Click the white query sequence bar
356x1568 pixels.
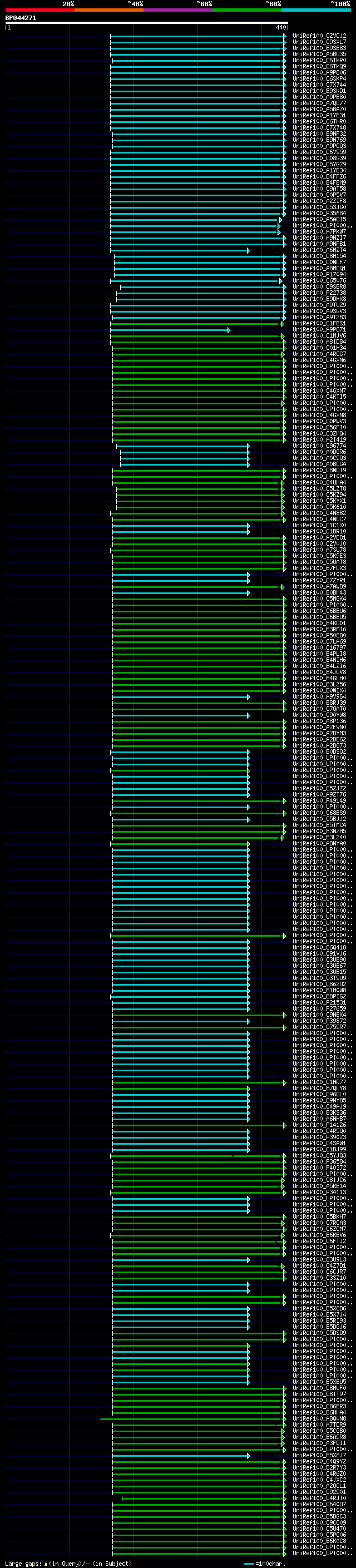tap(147, 23)
